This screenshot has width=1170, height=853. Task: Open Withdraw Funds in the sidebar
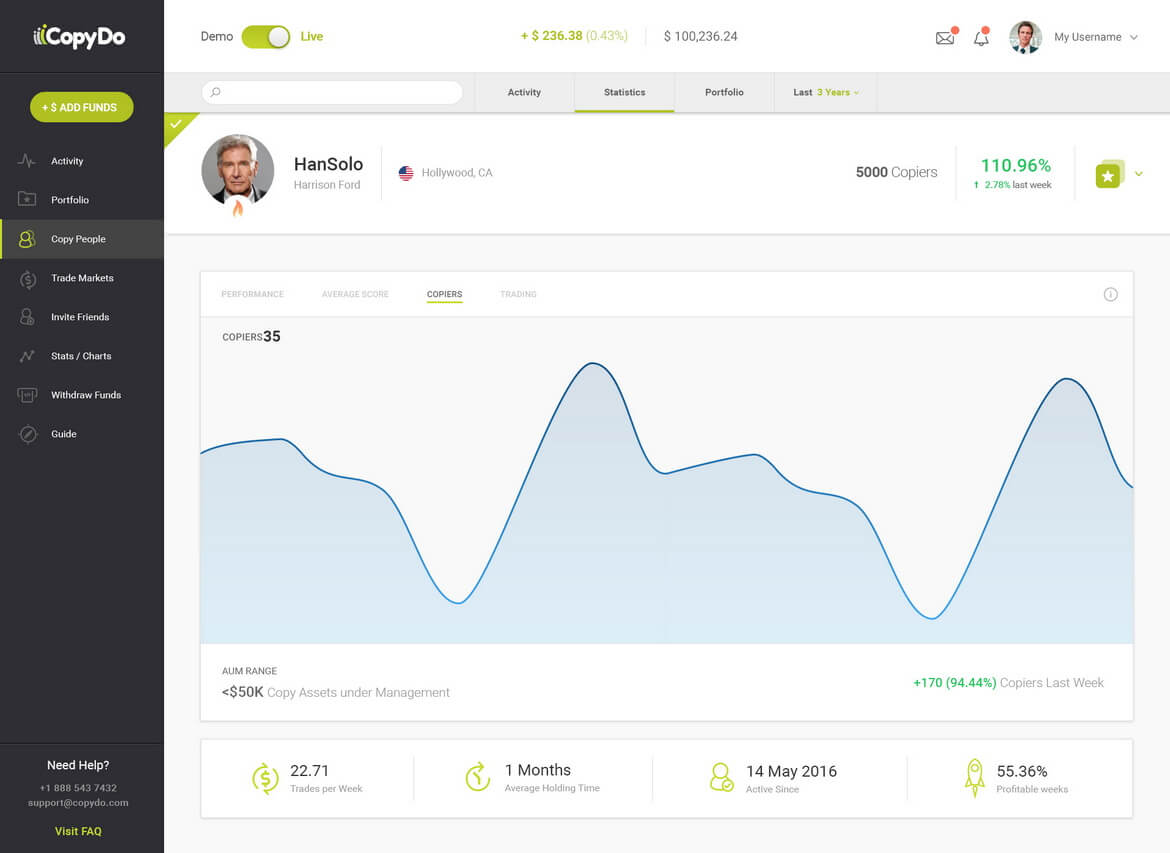82,395
